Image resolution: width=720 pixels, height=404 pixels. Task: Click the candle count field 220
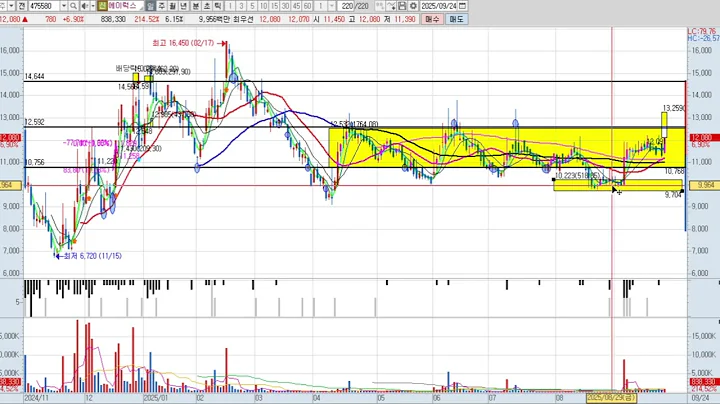(x=348, y=6)
